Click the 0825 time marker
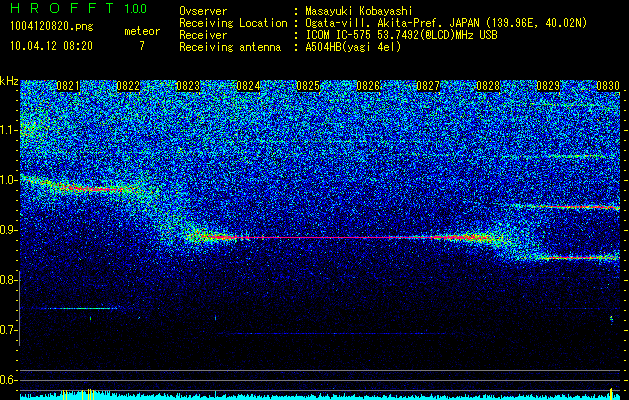The height and width of the screenshot is (400, 629). tap(308, 86)
